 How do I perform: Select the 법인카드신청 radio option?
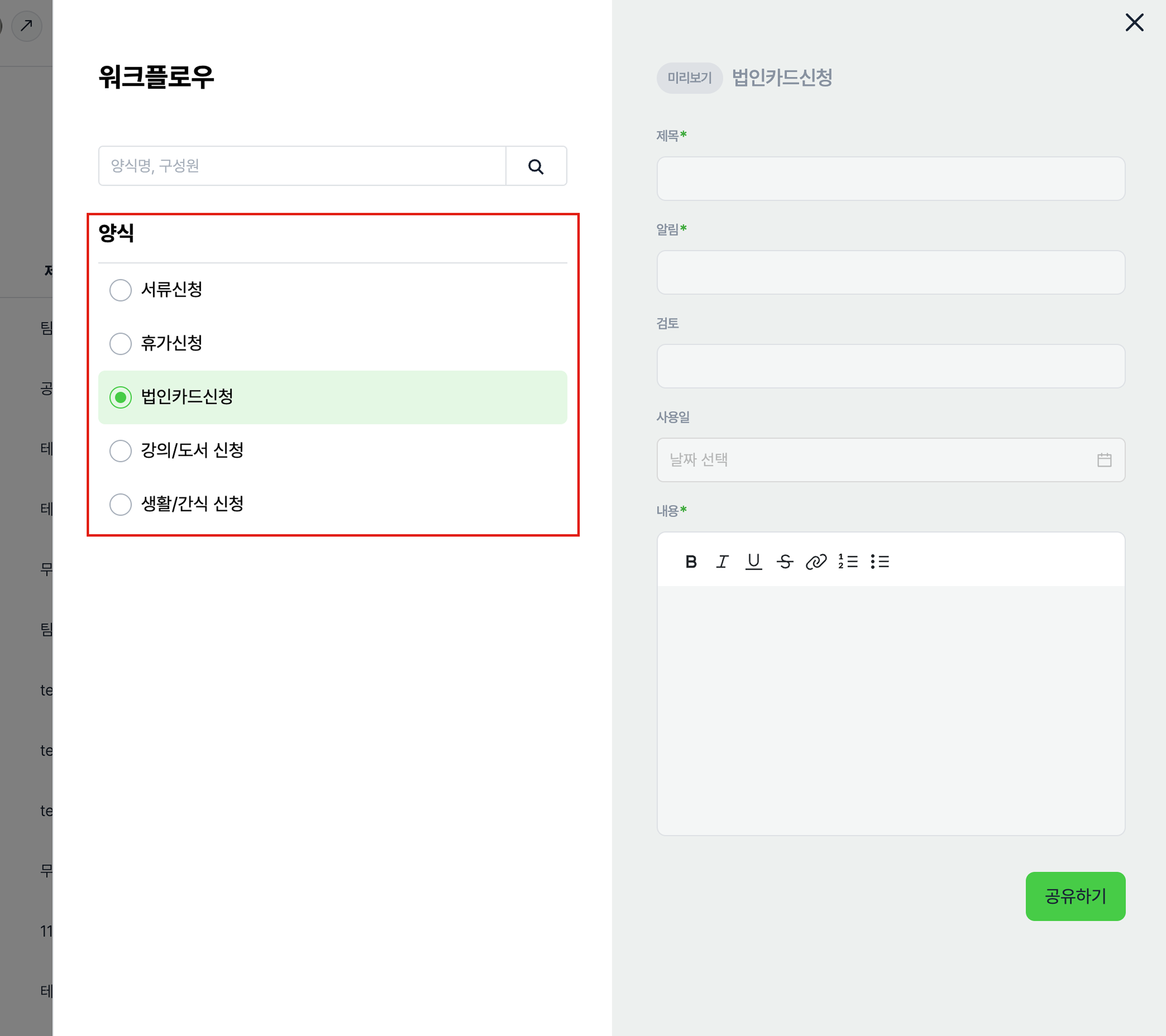pos(120,397)
